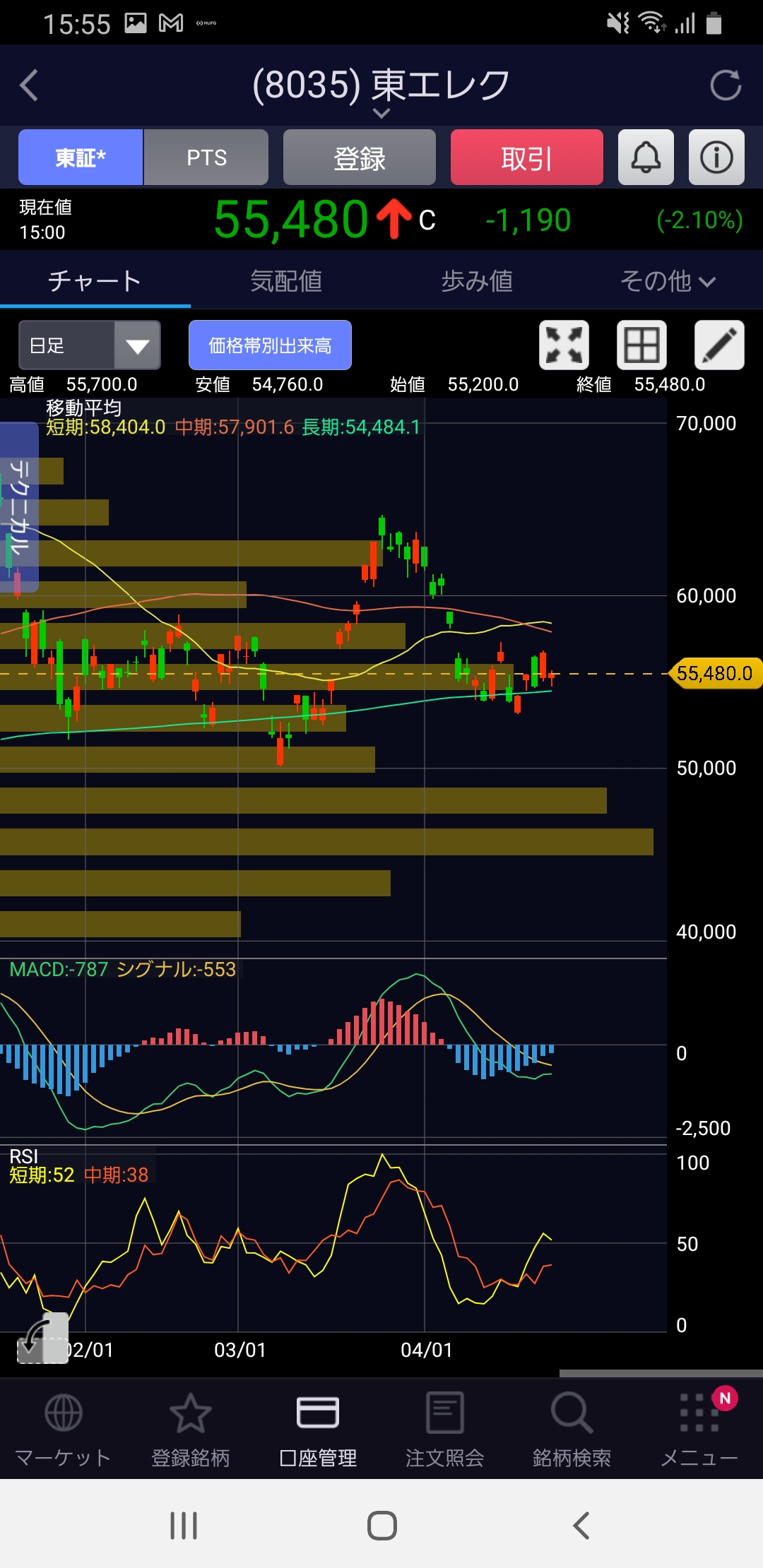
Task: Switch to 歩み値 tab
Action: (x=477, y=281)
